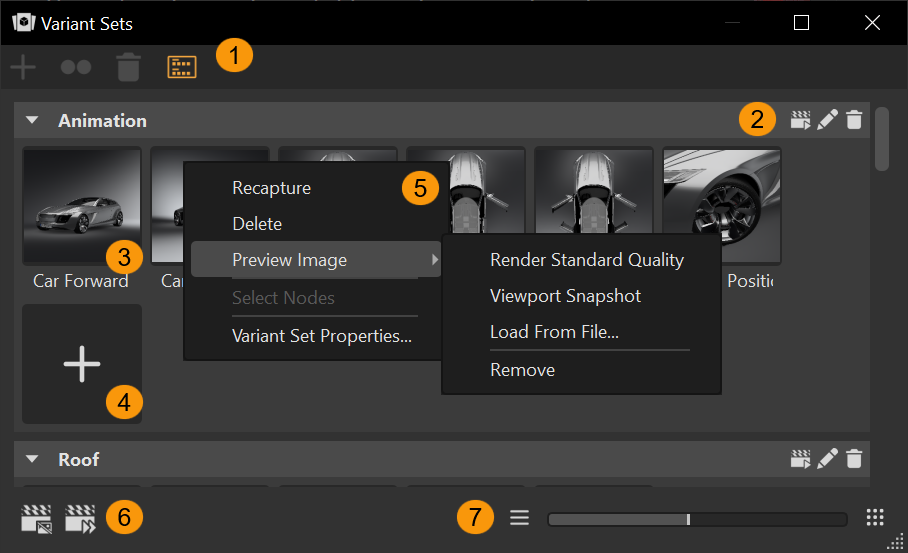Select Viewport Snapshot in submenu
908x553 pixels.
point(565,296)
